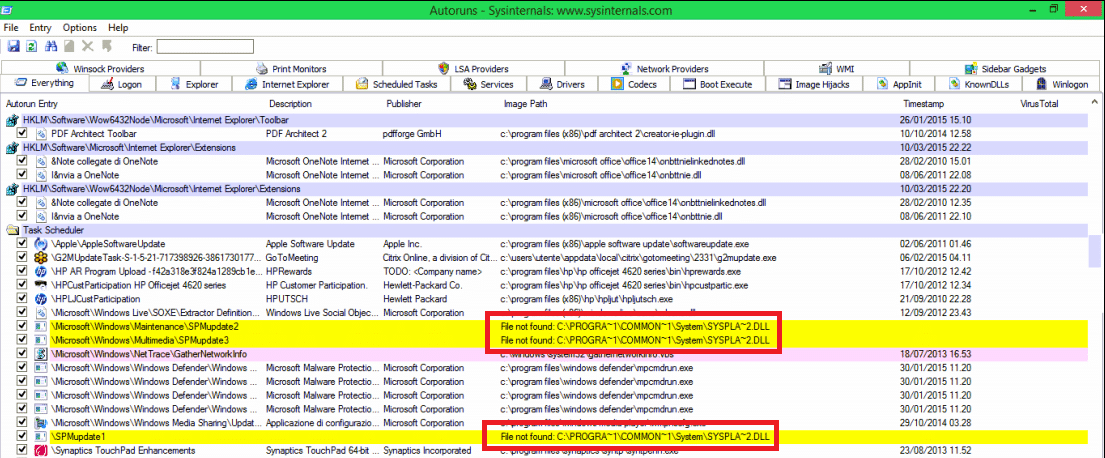Click the document icon beside PDF Architect Toolbar
The height and width of the screenshot is (458, 1105).
[40, 134]
